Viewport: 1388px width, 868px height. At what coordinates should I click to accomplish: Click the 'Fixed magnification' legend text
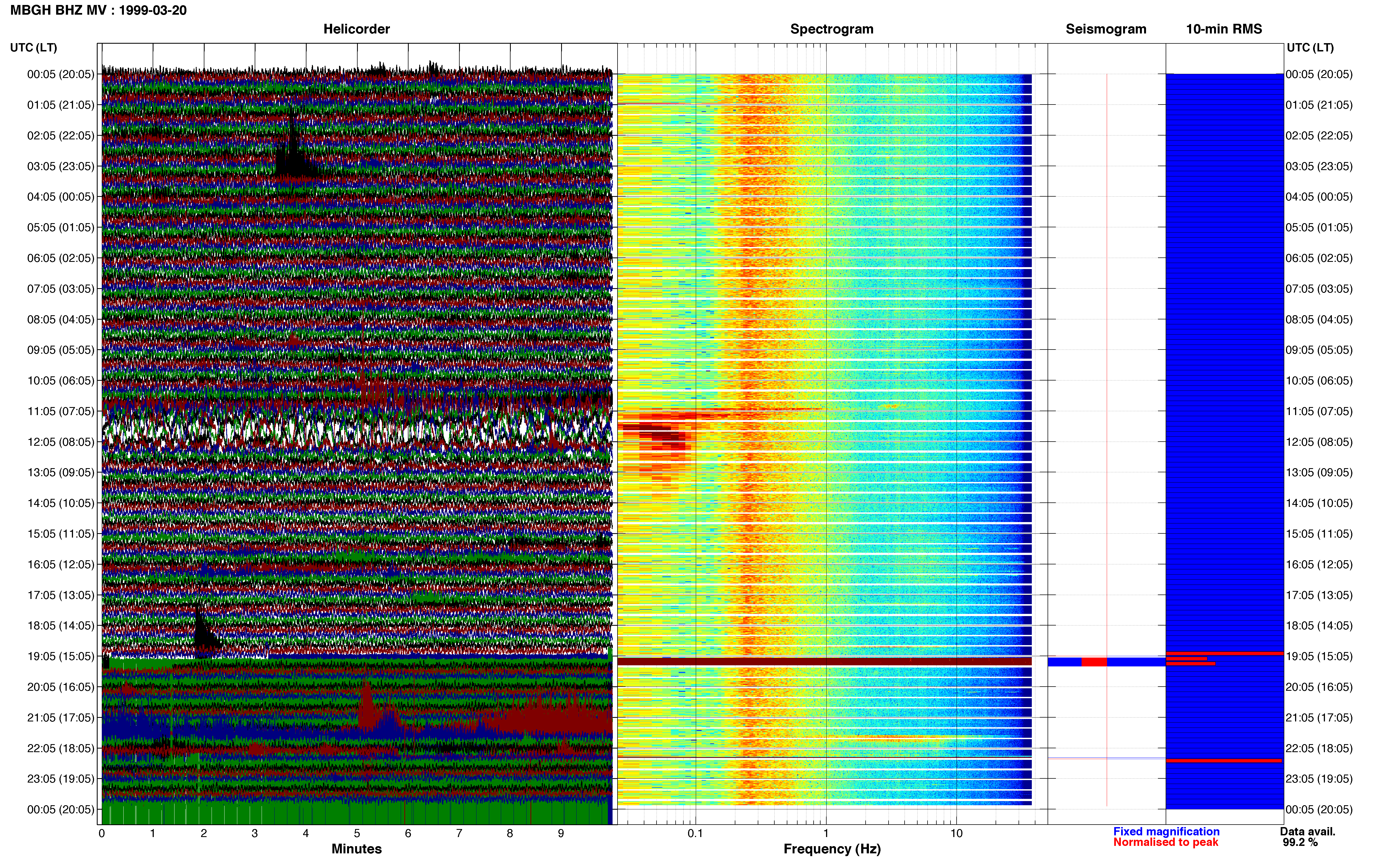1166,832
